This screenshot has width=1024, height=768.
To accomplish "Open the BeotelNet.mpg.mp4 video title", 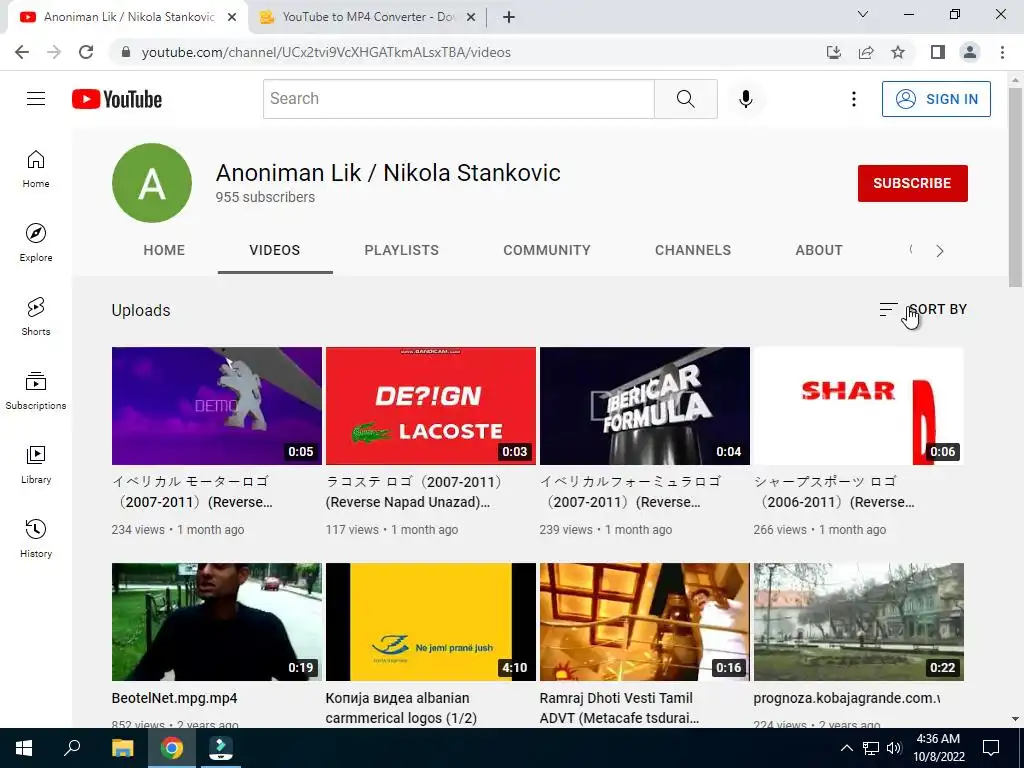I will coord(175,698).
